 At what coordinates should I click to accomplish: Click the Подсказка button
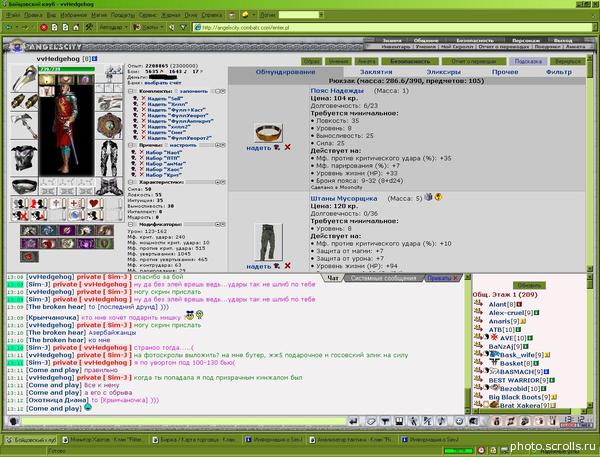pos(528,61)
